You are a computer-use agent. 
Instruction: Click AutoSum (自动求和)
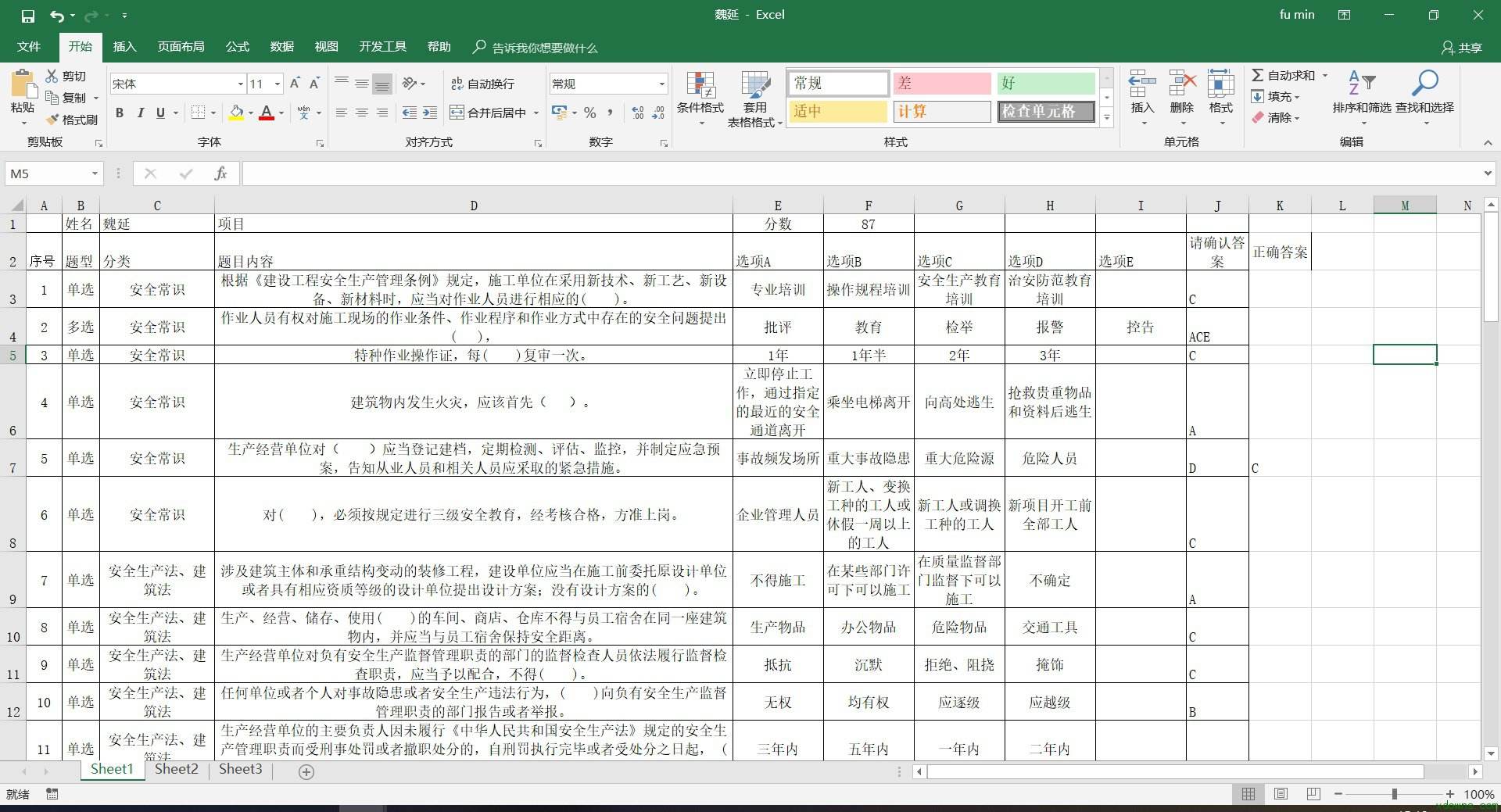1284,75
